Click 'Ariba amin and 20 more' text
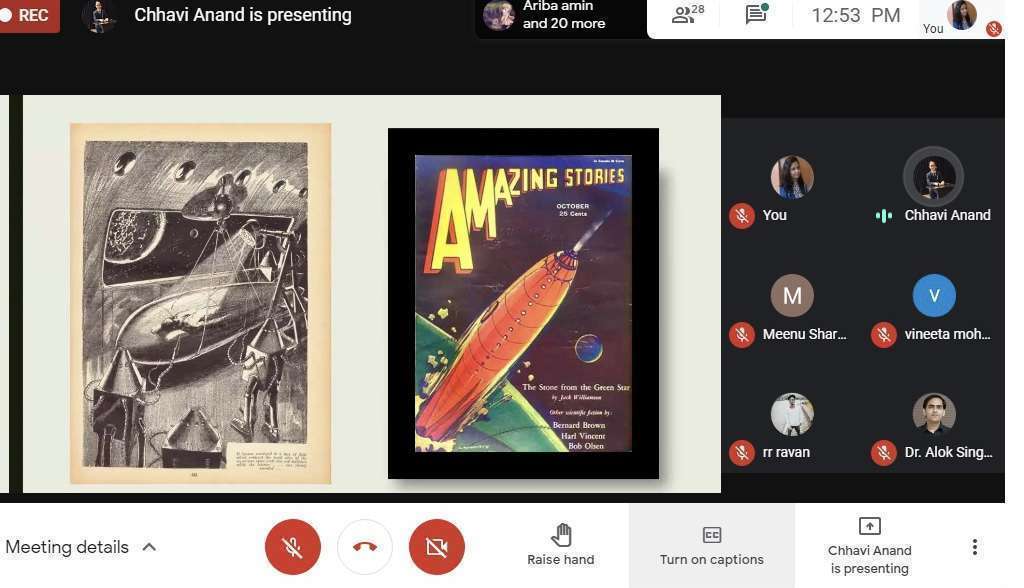Image resolution: width=1024 pixels, height=588 pixels. coord(564,14)
